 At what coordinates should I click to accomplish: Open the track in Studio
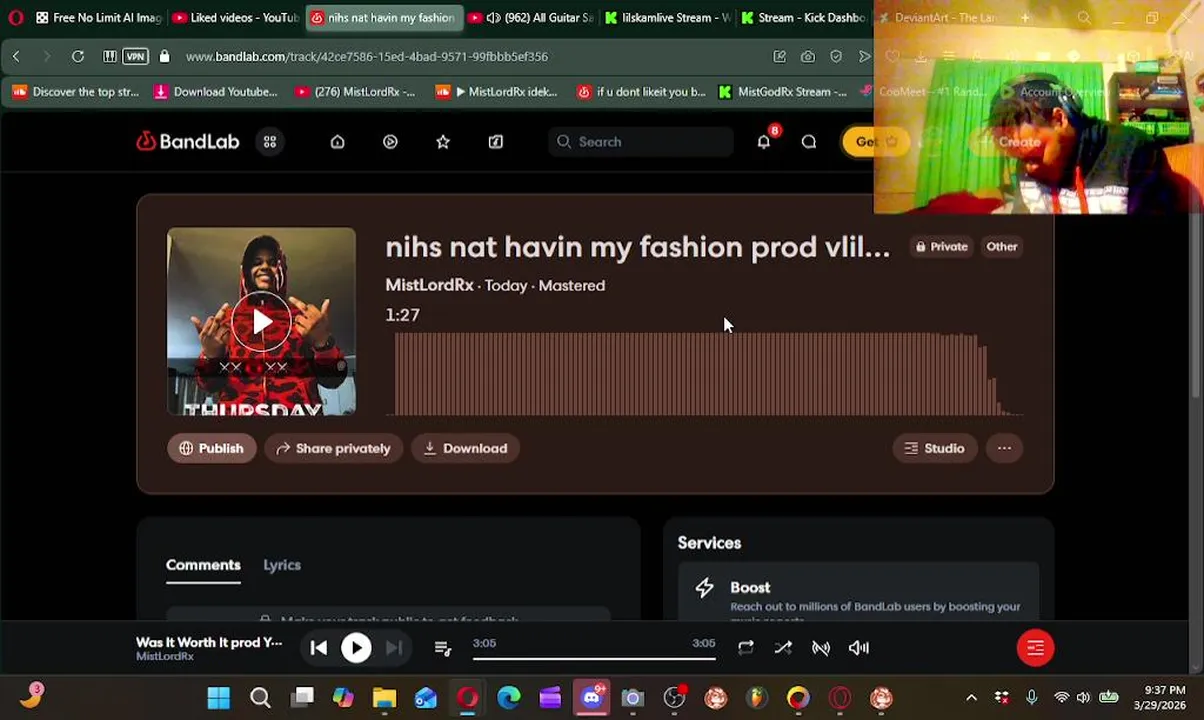tap(935, 448)
